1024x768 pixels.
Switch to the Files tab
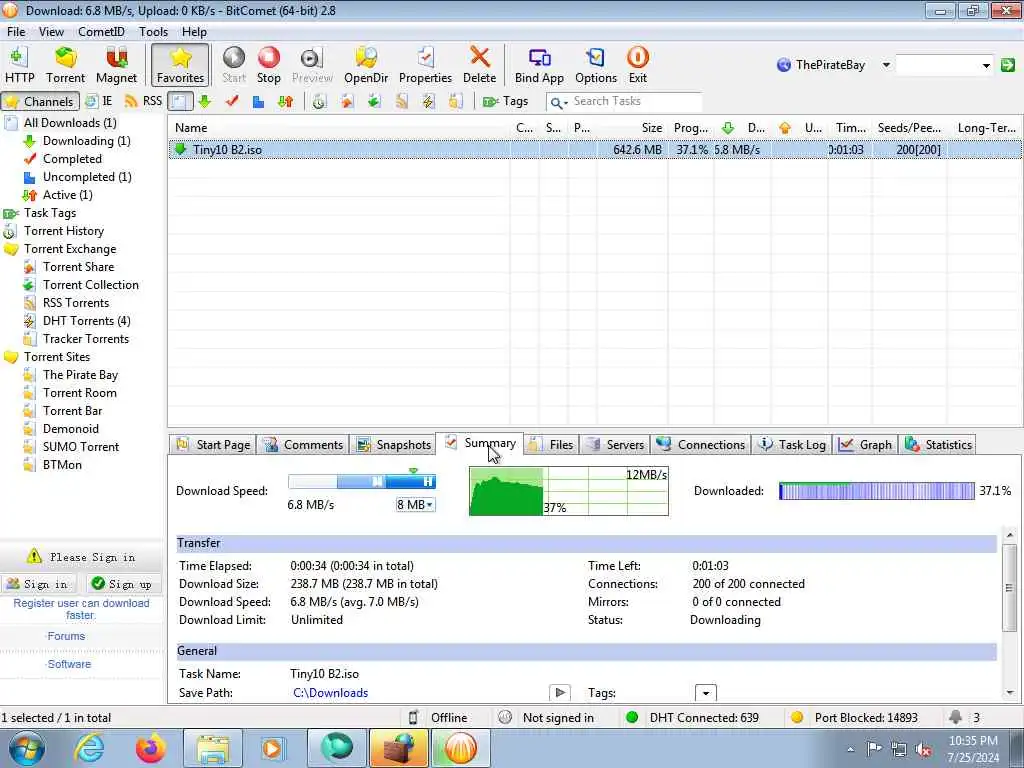[x=552, y=445]
